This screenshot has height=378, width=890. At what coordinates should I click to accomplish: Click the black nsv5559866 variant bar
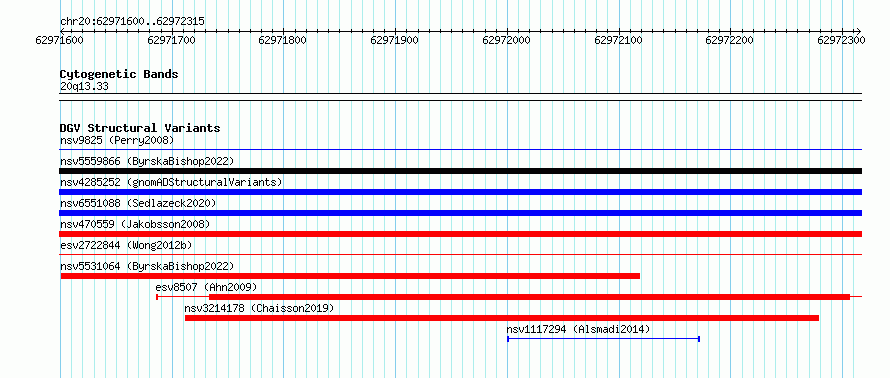[460, 171]
